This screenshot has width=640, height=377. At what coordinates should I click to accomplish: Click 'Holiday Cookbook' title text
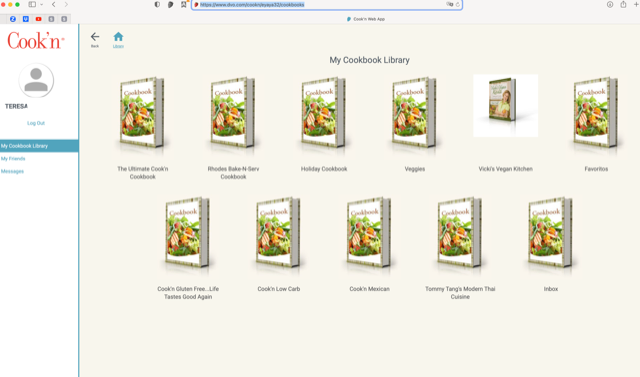click(324, 169)
